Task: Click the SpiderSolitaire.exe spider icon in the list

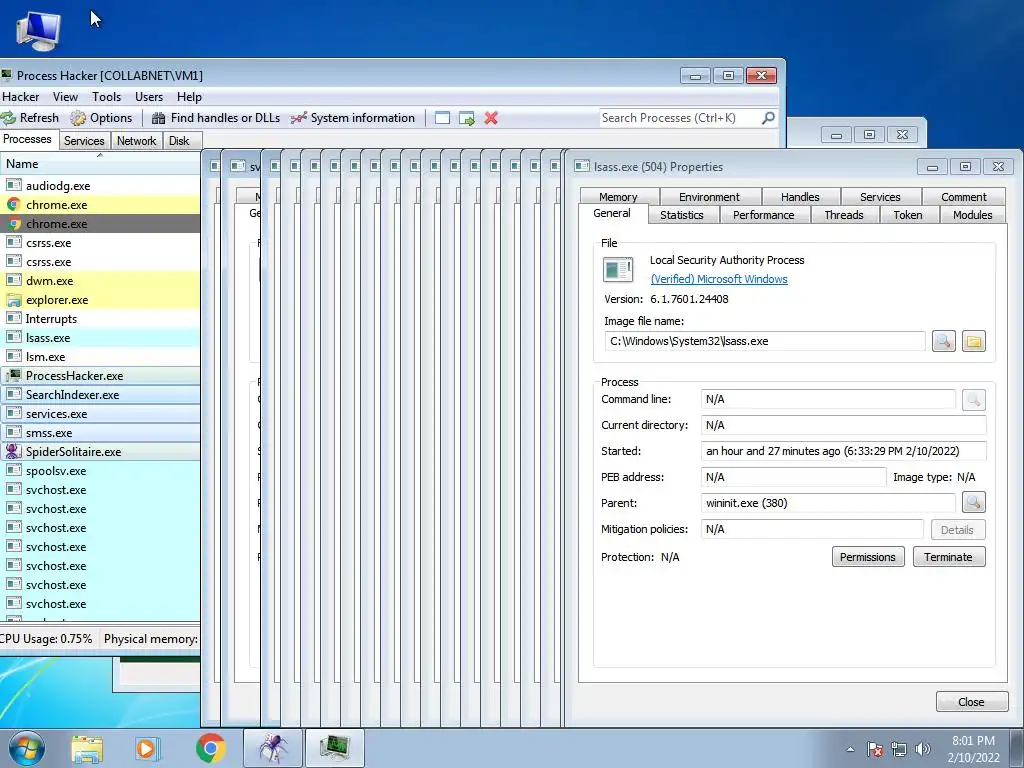Action: pos(13,451)
